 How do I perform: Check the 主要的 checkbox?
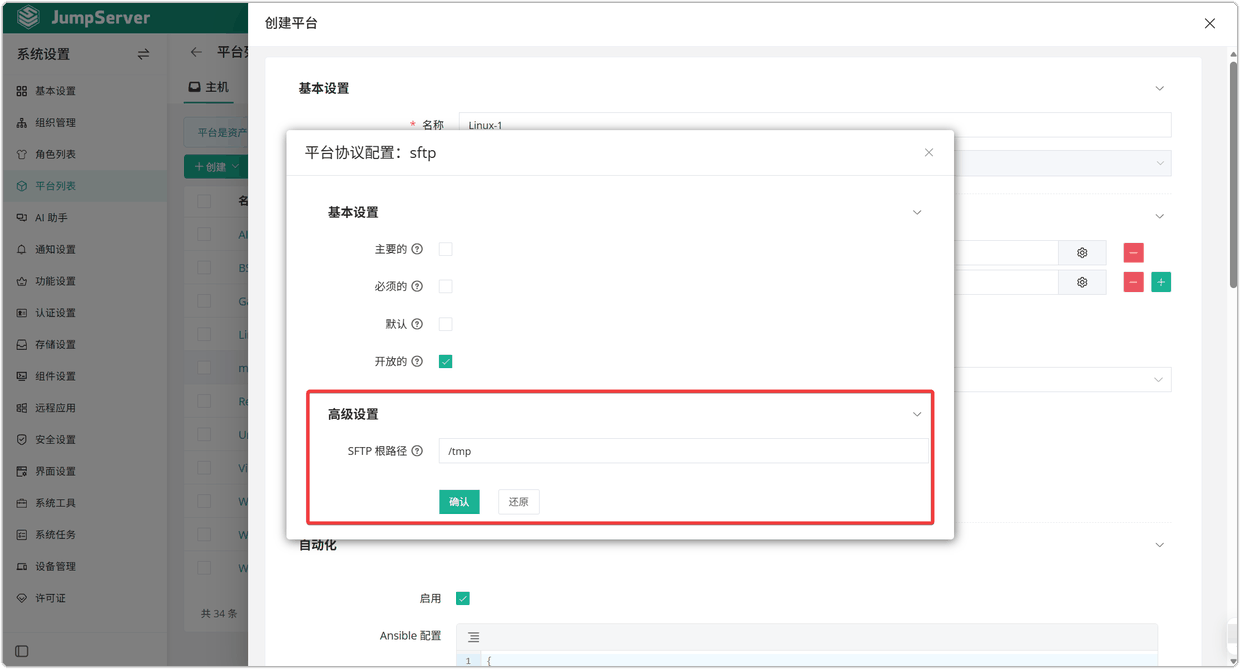coord(446,249)
